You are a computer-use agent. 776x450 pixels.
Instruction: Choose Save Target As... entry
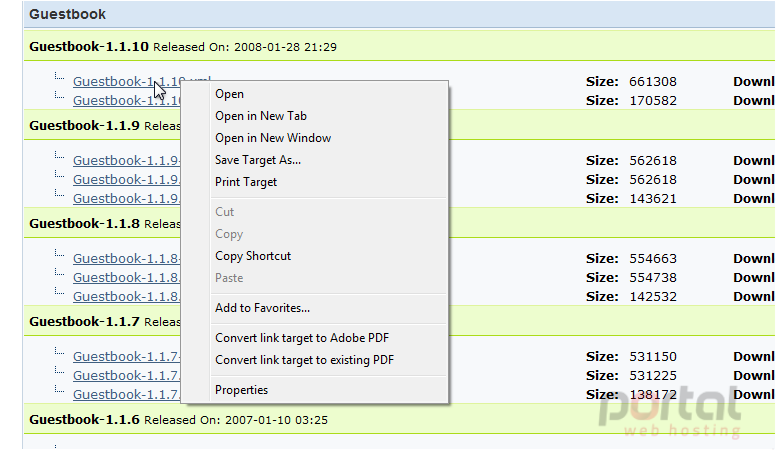click(x=258, y=160)
